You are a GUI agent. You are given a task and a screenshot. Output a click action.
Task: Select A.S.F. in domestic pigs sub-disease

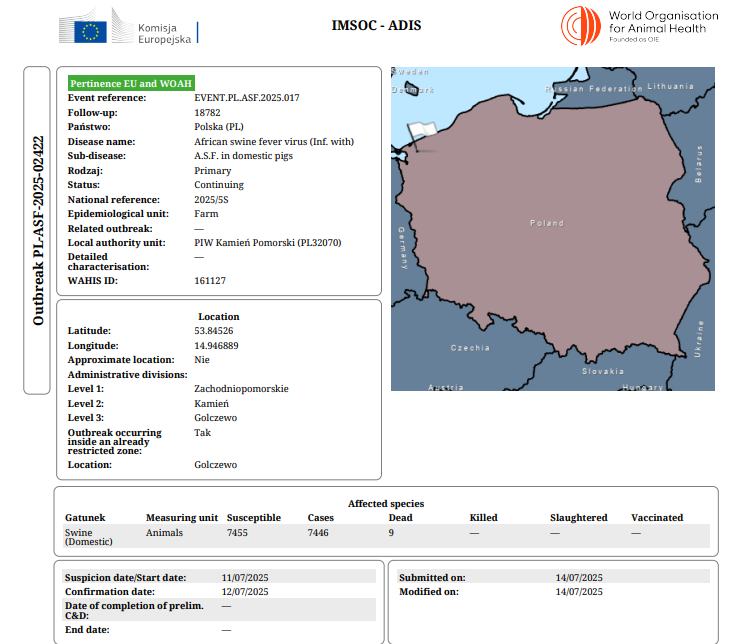pyautogui.click(x=243, y=156)
